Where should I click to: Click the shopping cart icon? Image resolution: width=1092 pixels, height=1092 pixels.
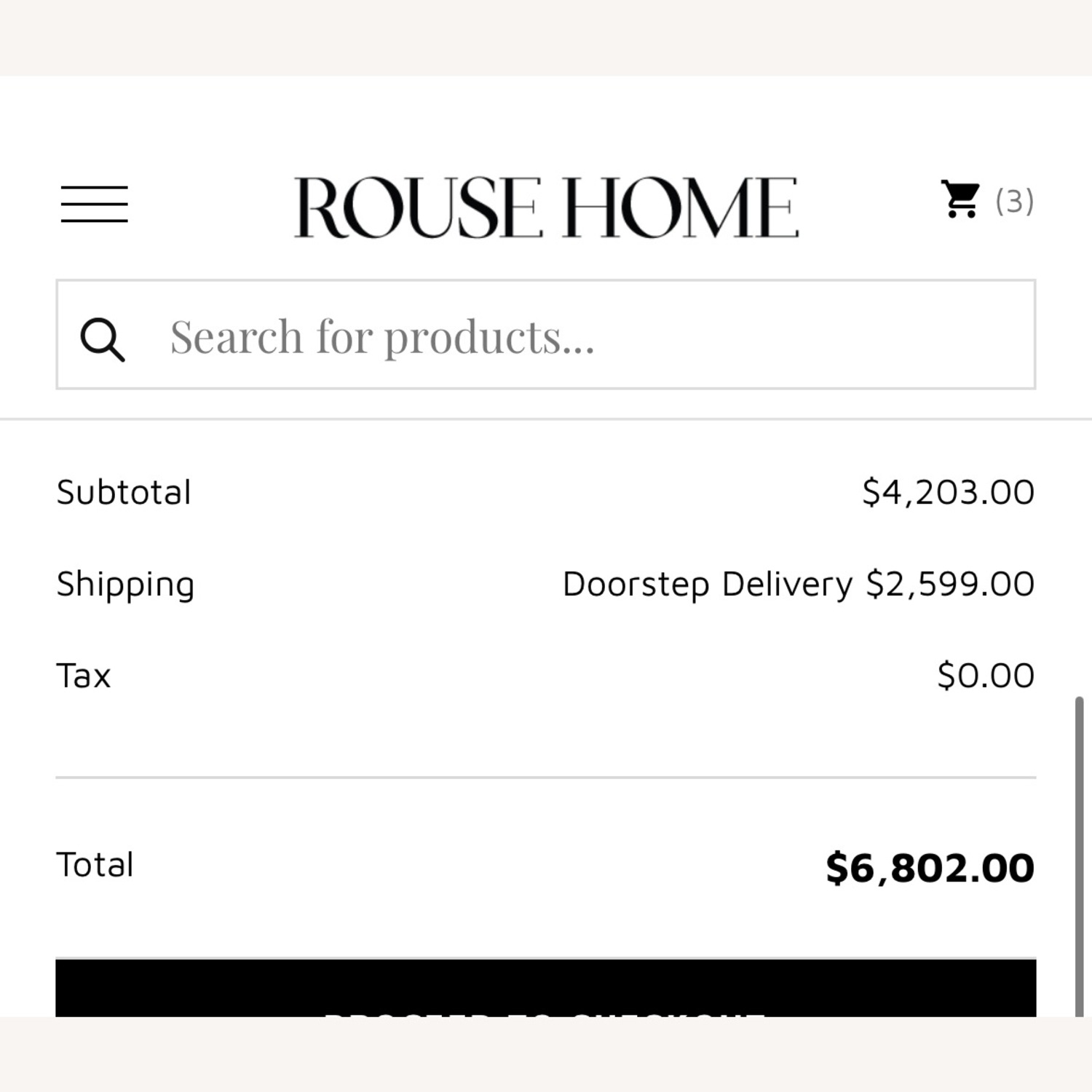(960, 199)
